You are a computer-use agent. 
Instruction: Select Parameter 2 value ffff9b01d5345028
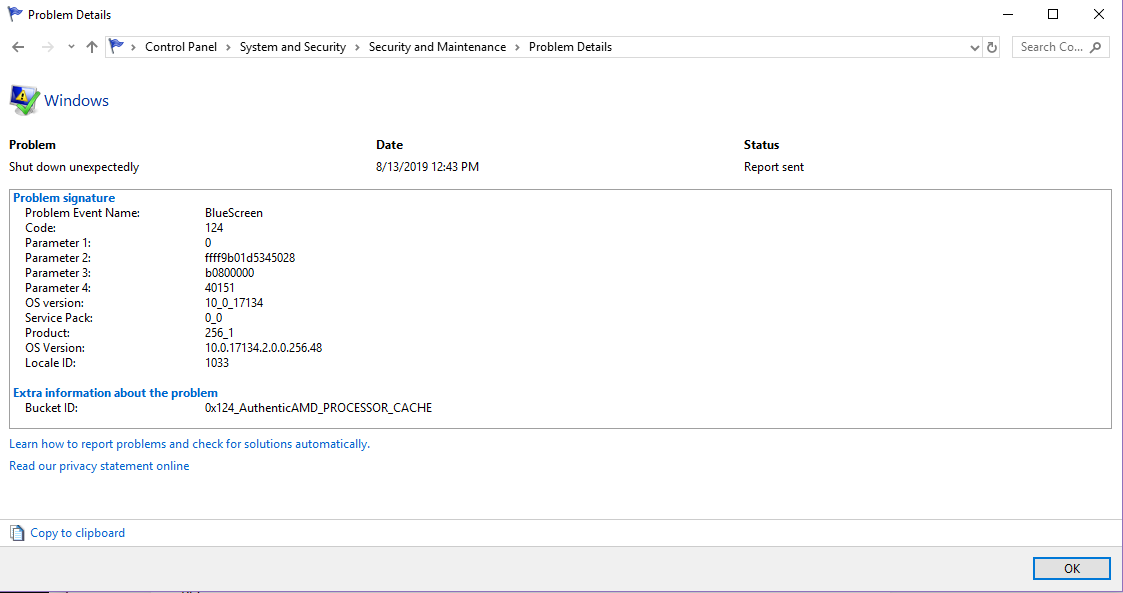(250, 258)
